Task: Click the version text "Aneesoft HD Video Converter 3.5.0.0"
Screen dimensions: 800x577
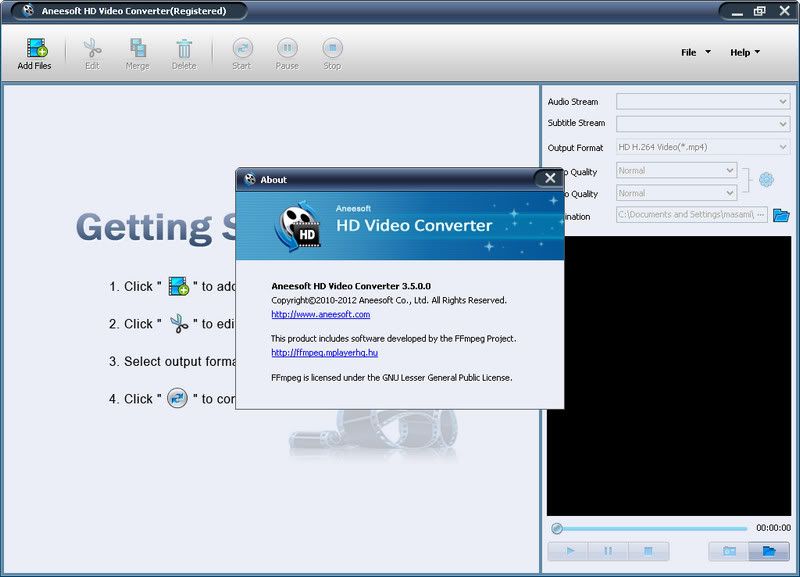Action: point(351,286)
